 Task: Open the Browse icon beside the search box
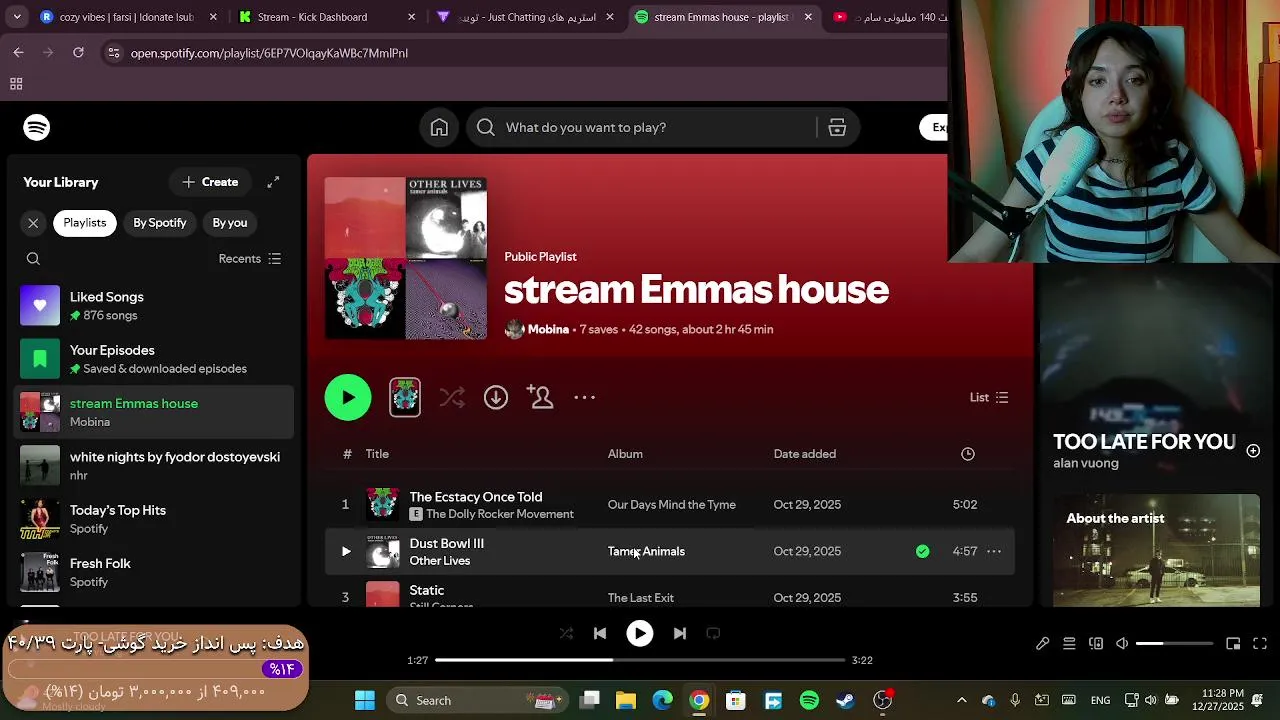pos(837,127)
